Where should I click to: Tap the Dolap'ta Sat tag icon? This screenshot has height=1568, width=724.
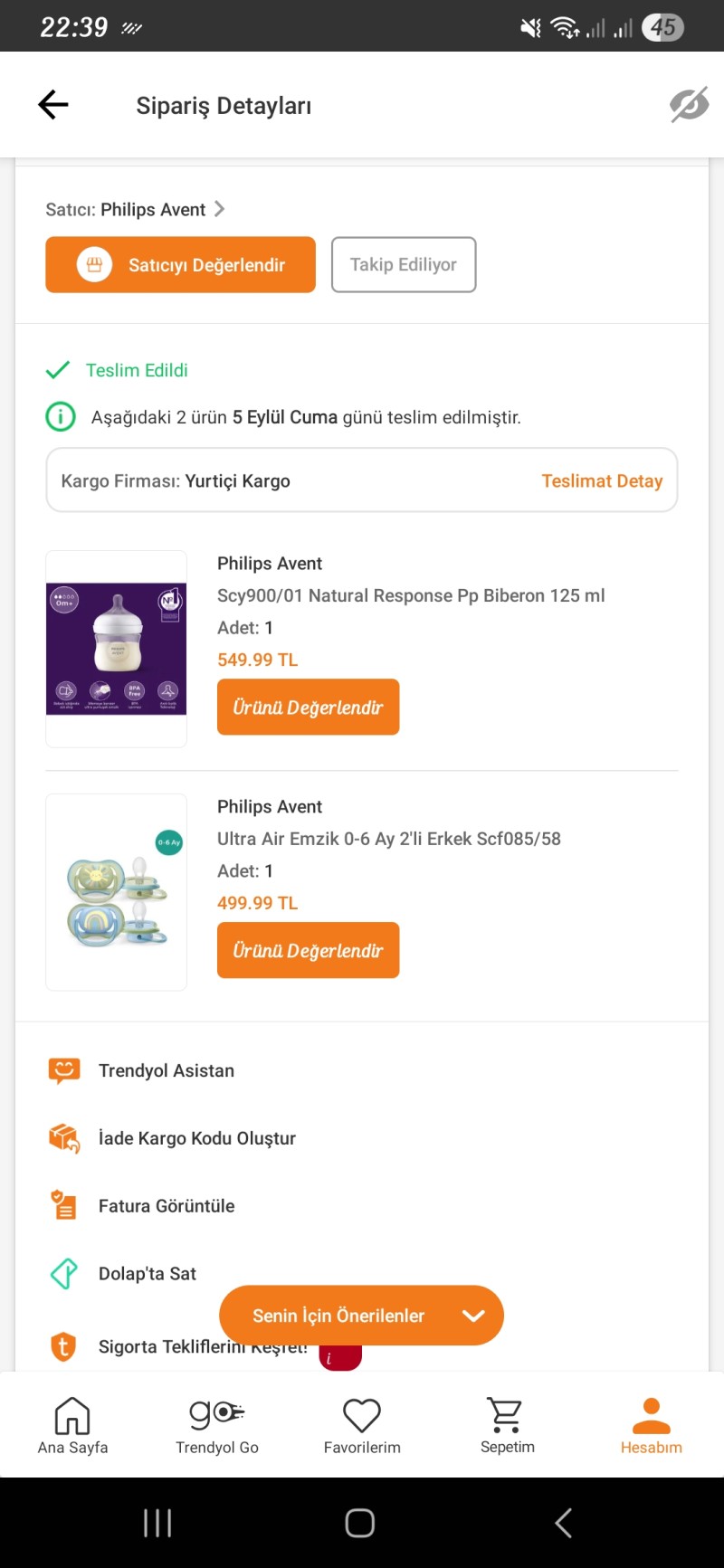[64, 1273]
